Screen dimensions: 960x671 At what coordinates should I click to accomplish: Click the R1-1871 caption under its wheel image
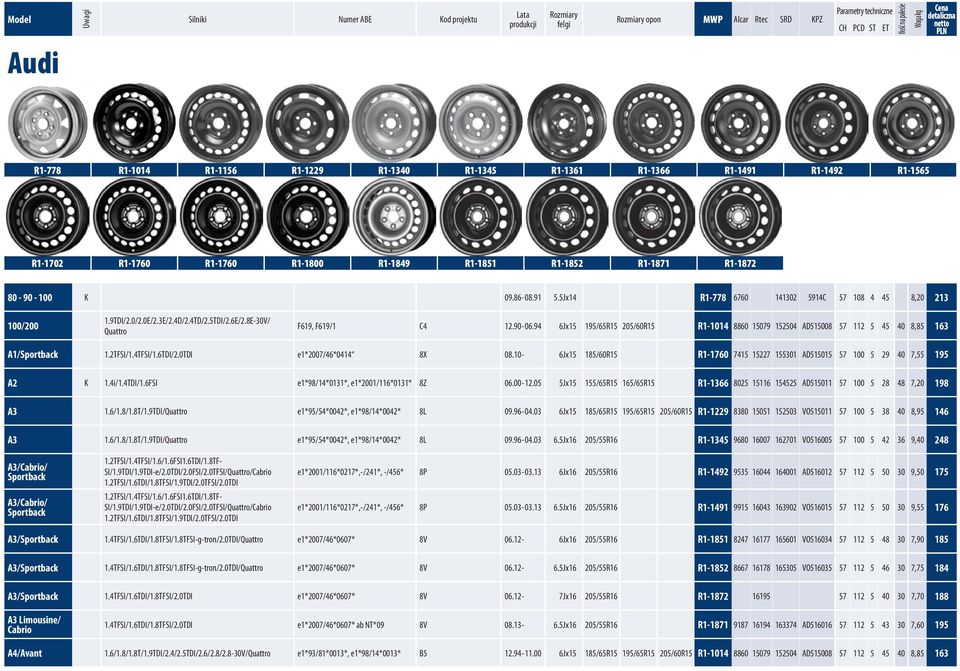point(654,263)
